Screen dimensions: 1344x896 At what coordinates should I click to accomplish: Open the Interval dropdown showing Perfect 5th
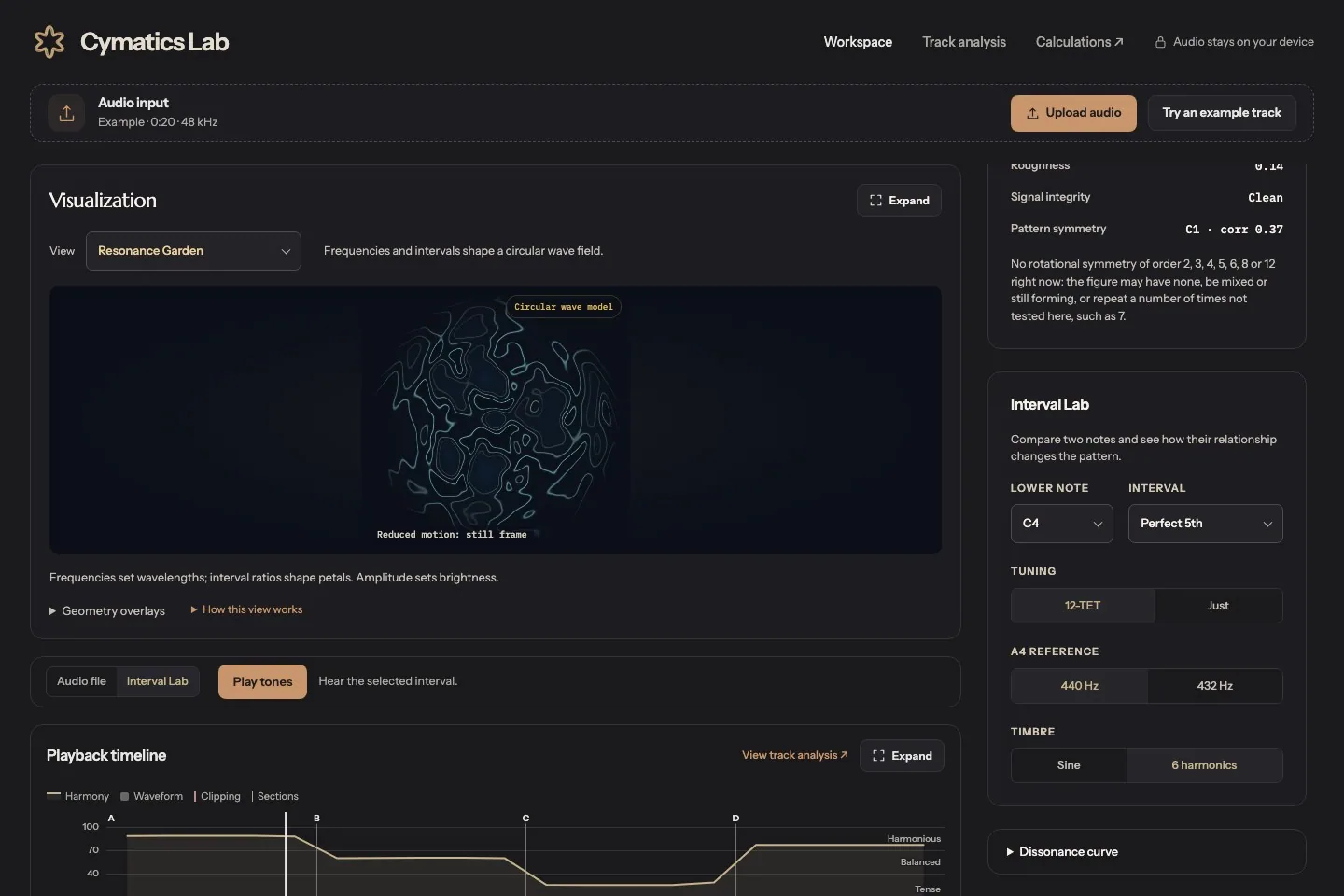pyautogui.click(x=1206, y=524)
